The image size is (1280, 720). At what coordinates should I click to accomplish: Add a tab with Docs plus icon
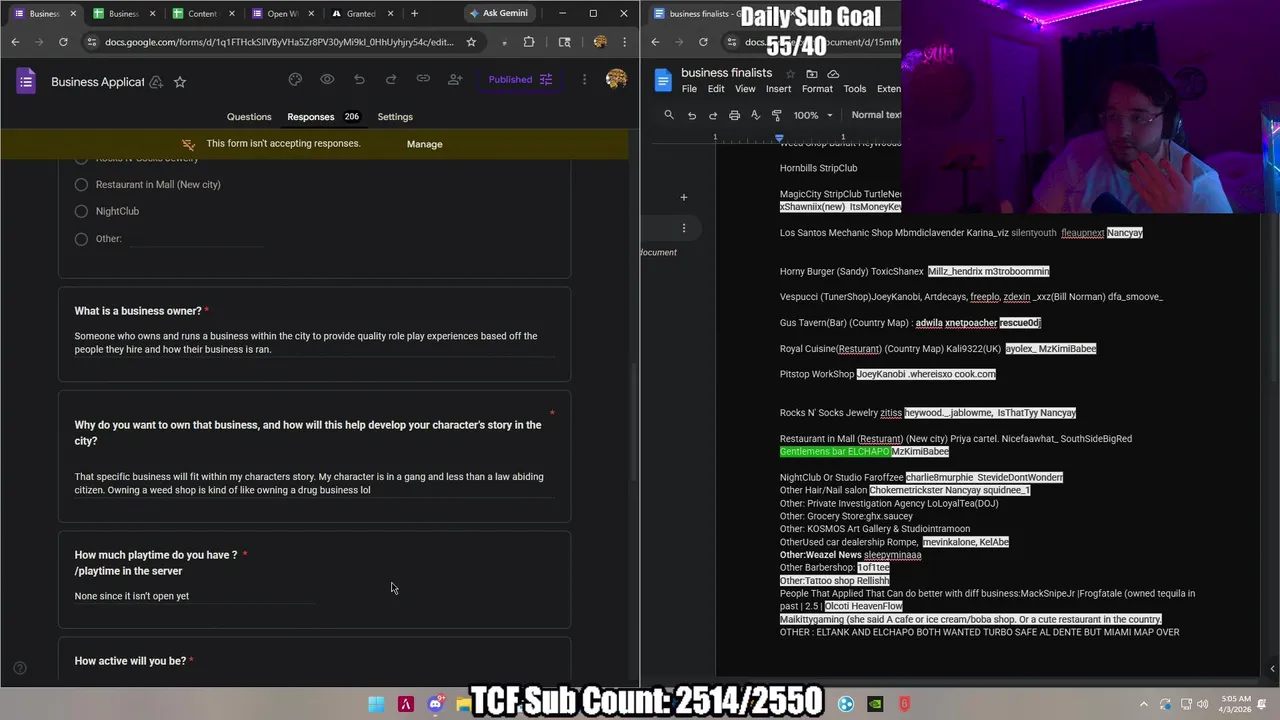[684, 197]
